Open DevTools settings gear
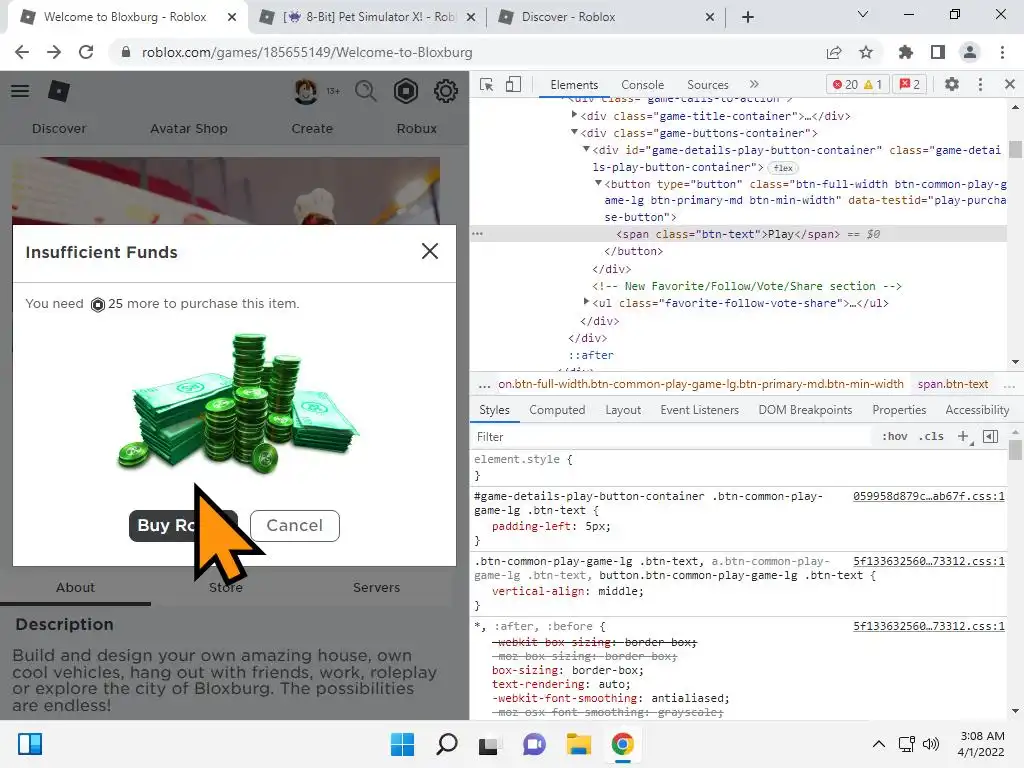 952,84
